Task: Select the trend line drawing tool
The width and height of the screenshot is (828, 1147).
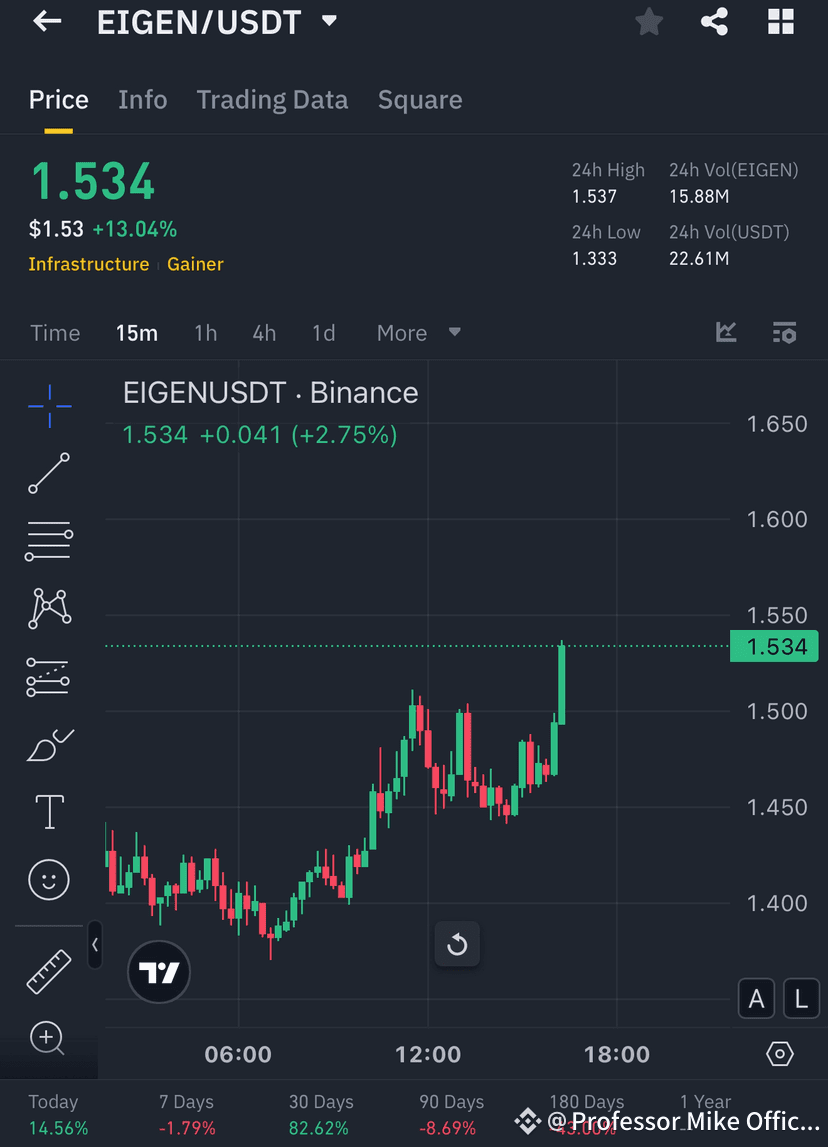Action: (48, 473)
